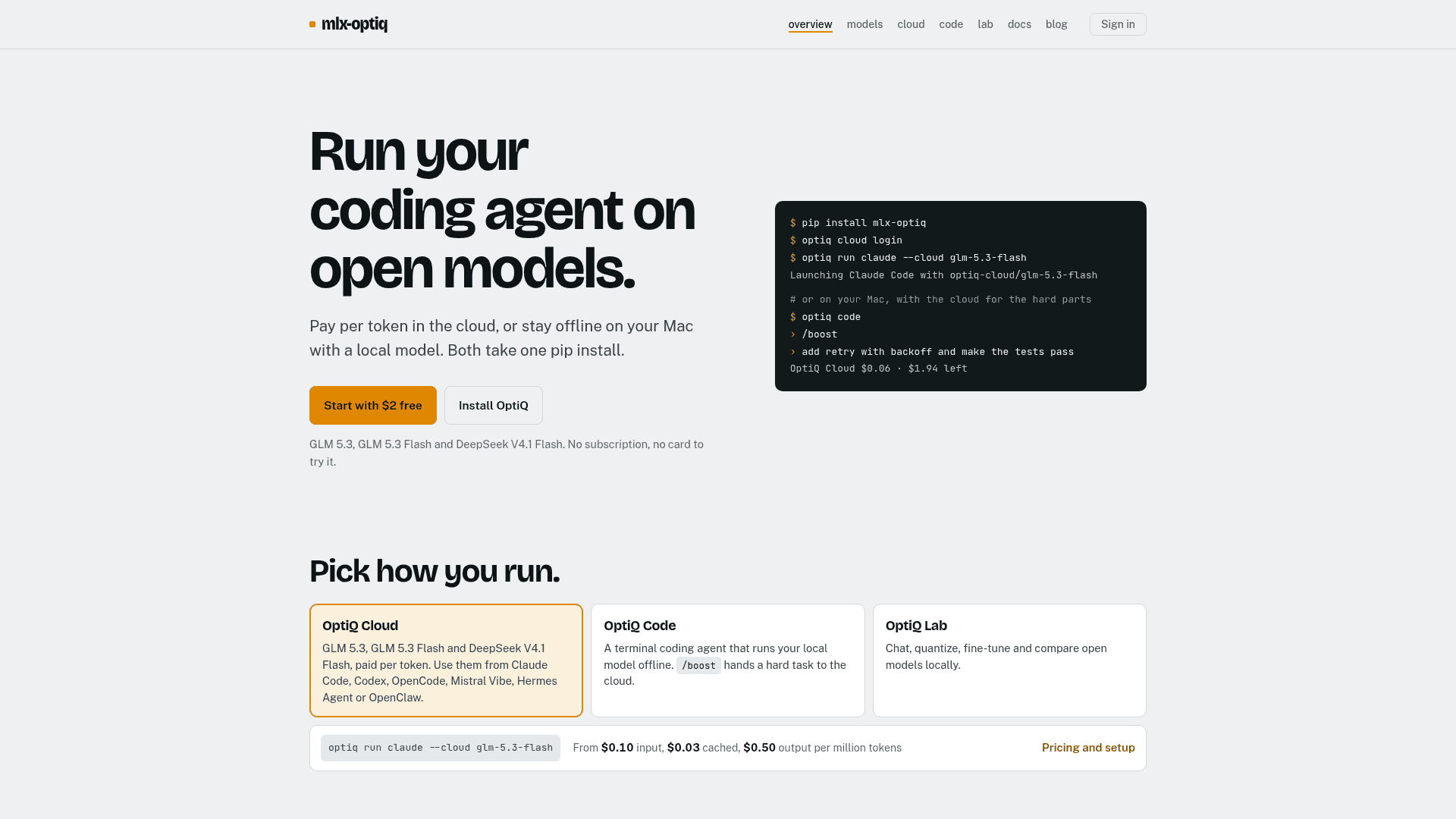The width and height of the screenshot is (1456, 819).
Task: Click the Sign in button
Action: [1118, 24]
